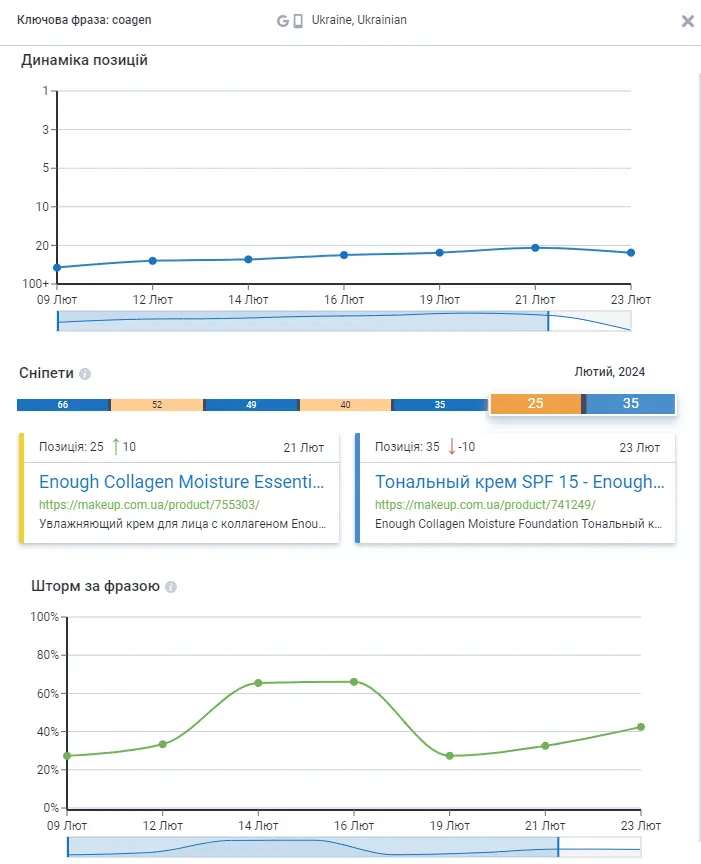Click position chart point for 23 Лют
The image size is (701, 864).
pyautogui.click(x=631, y=253)
